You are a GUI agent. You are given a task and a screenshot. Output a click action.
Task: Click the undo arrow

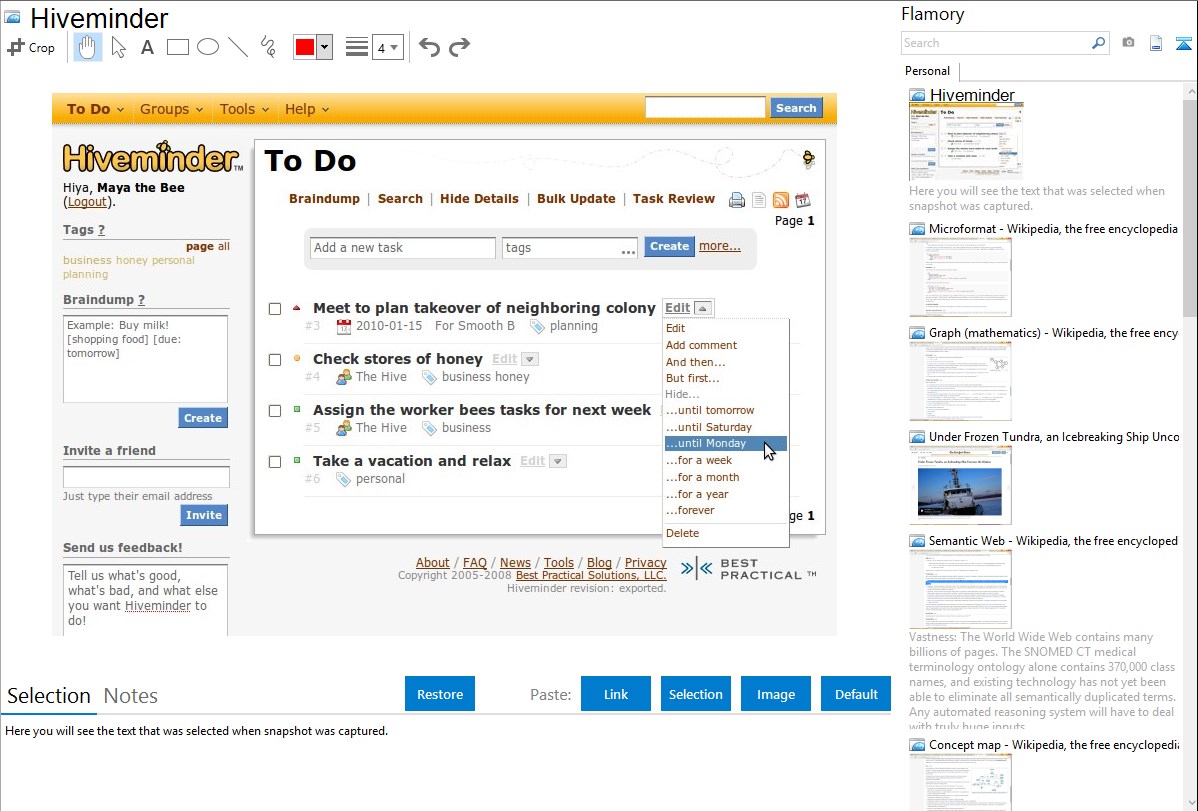[429, 47]
